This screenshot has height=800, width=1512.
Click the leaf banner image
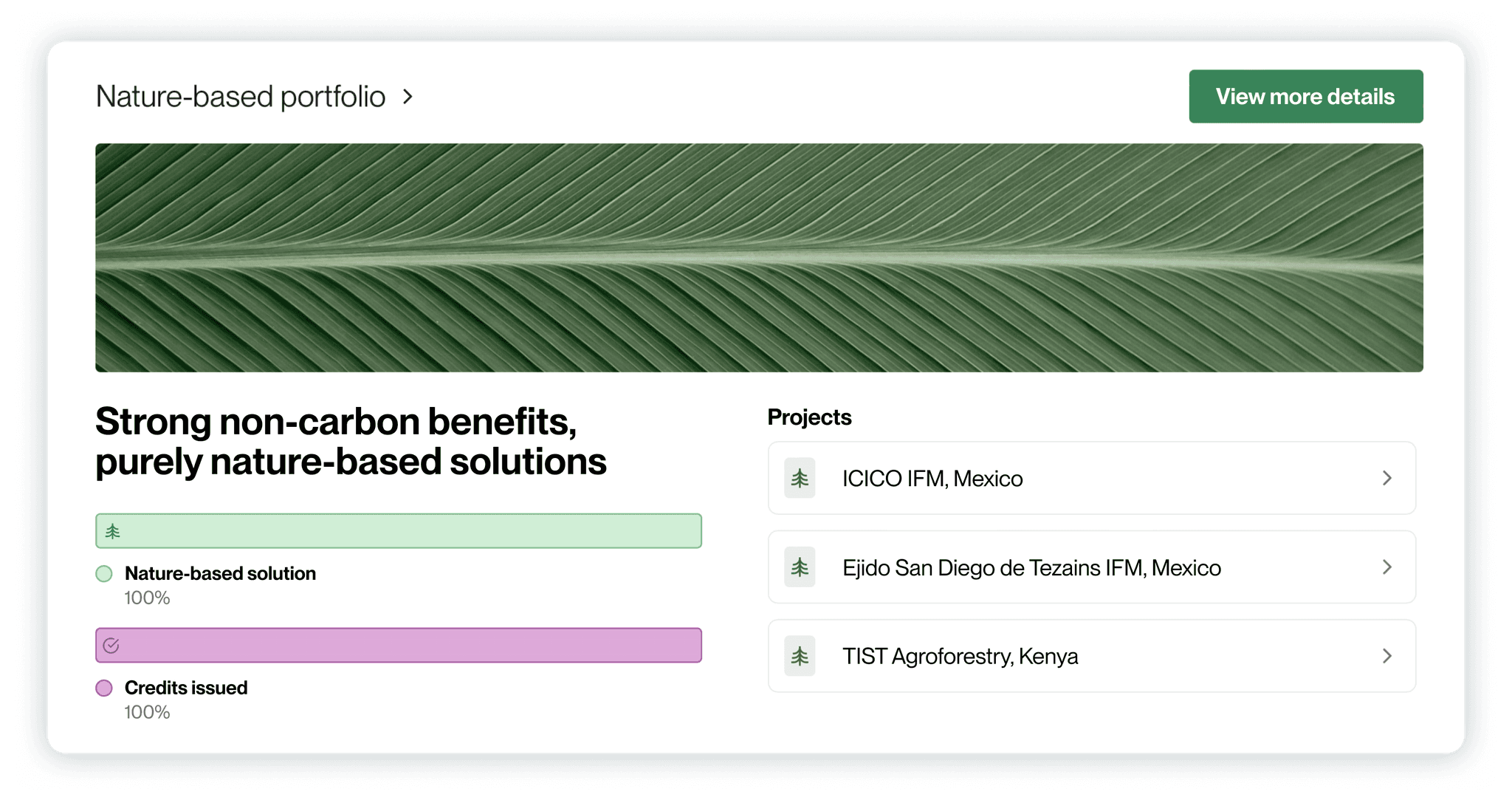point(756,257)
